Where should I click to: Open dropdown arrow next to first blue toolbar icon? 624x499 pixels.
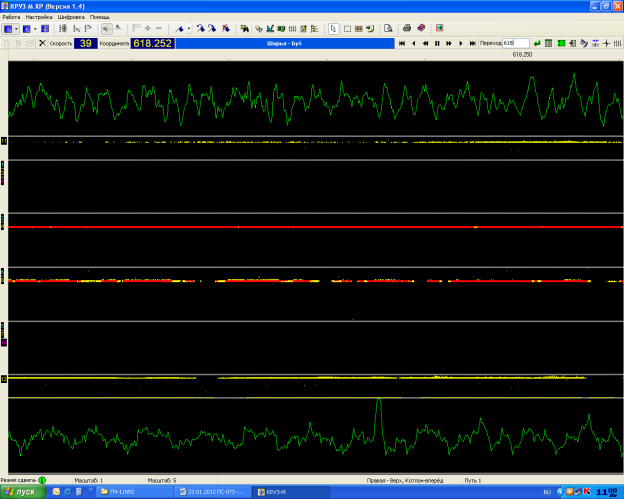tap(18, 28)
